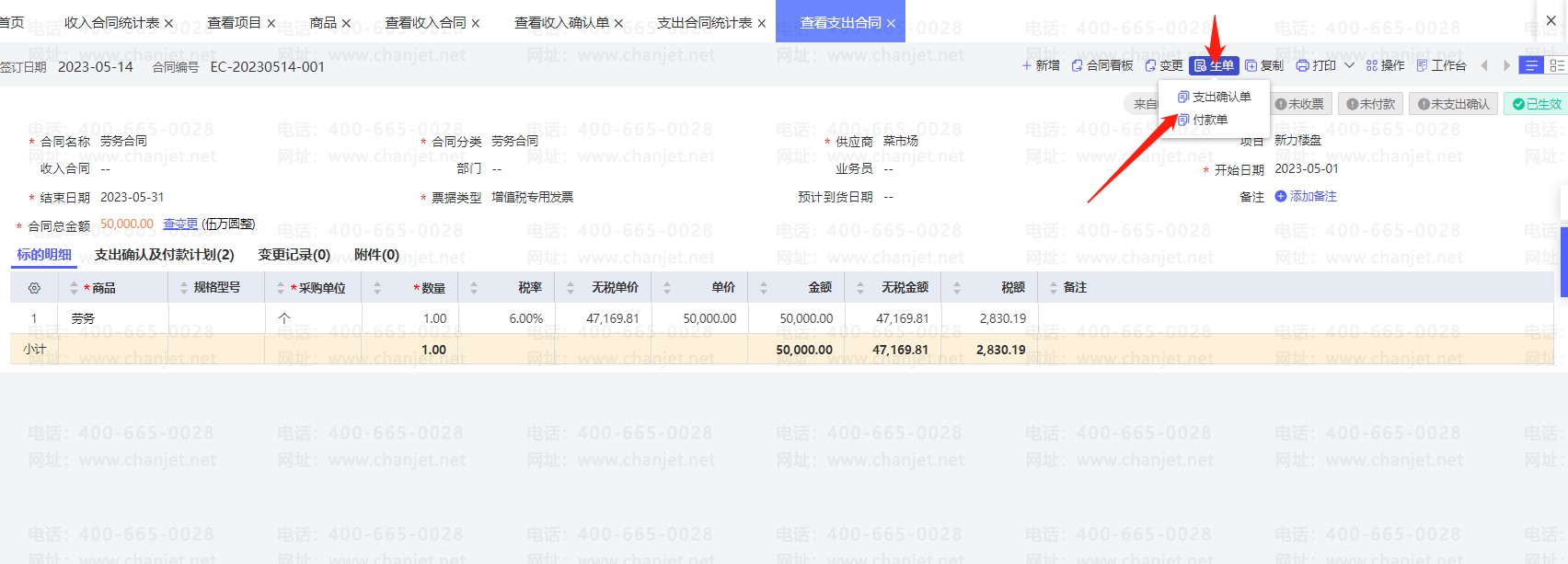Viewport: 1568px width, 564px height.
Task: Sort by 单价 column
Action: coord(667,288)
